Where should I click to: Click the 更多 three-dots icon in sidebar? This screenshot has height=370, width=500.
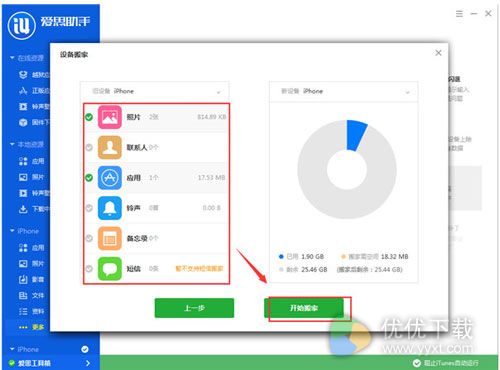[x=23, y=327]
